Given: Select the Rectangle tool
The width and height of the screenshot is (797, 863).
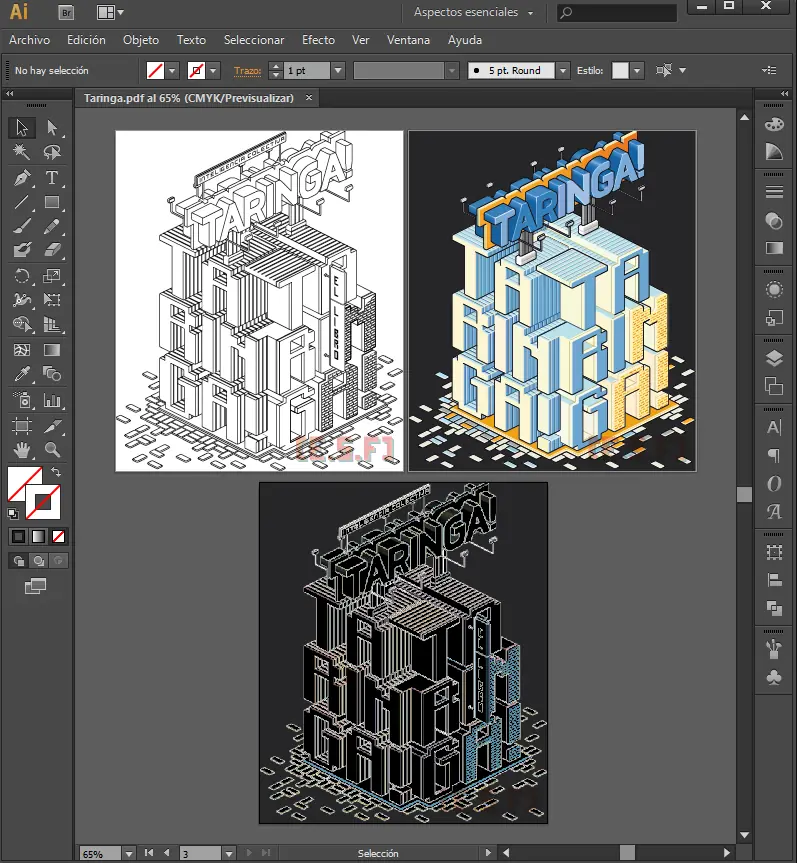Looking at the screenshot, I should [x=52, y=202].
